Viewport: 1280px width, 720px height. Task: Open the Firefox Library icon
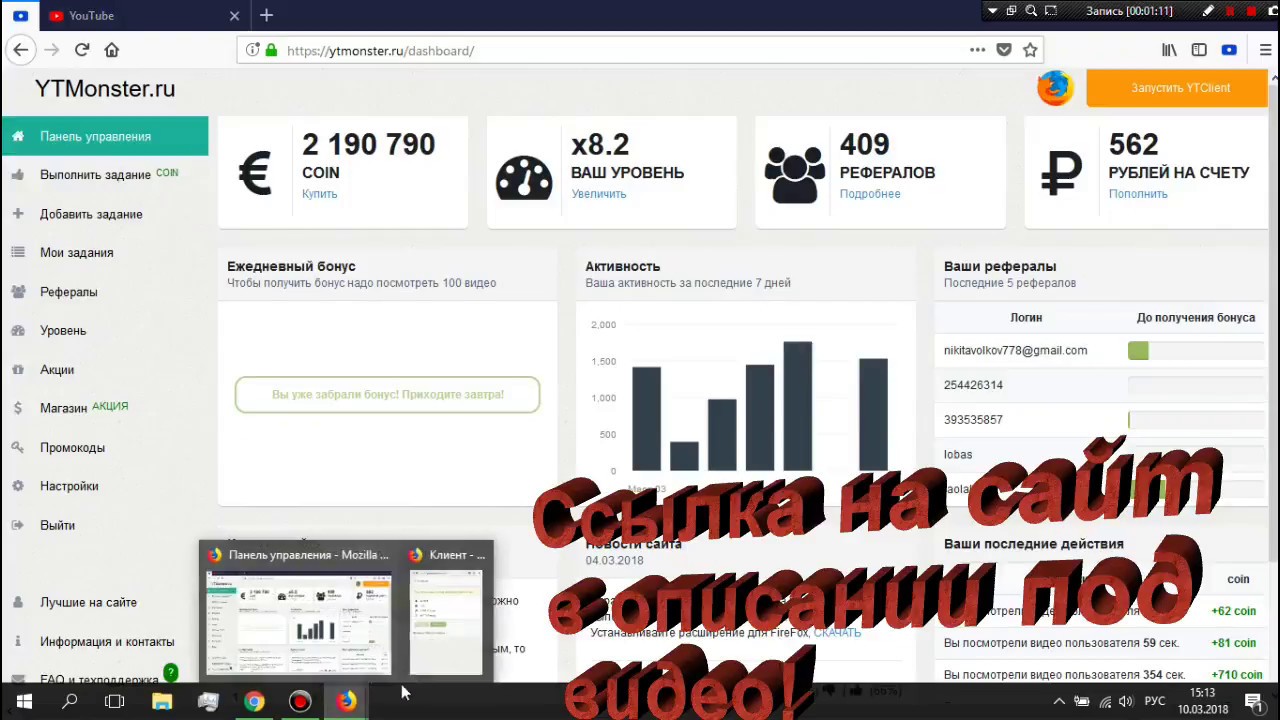(1169, 50)
